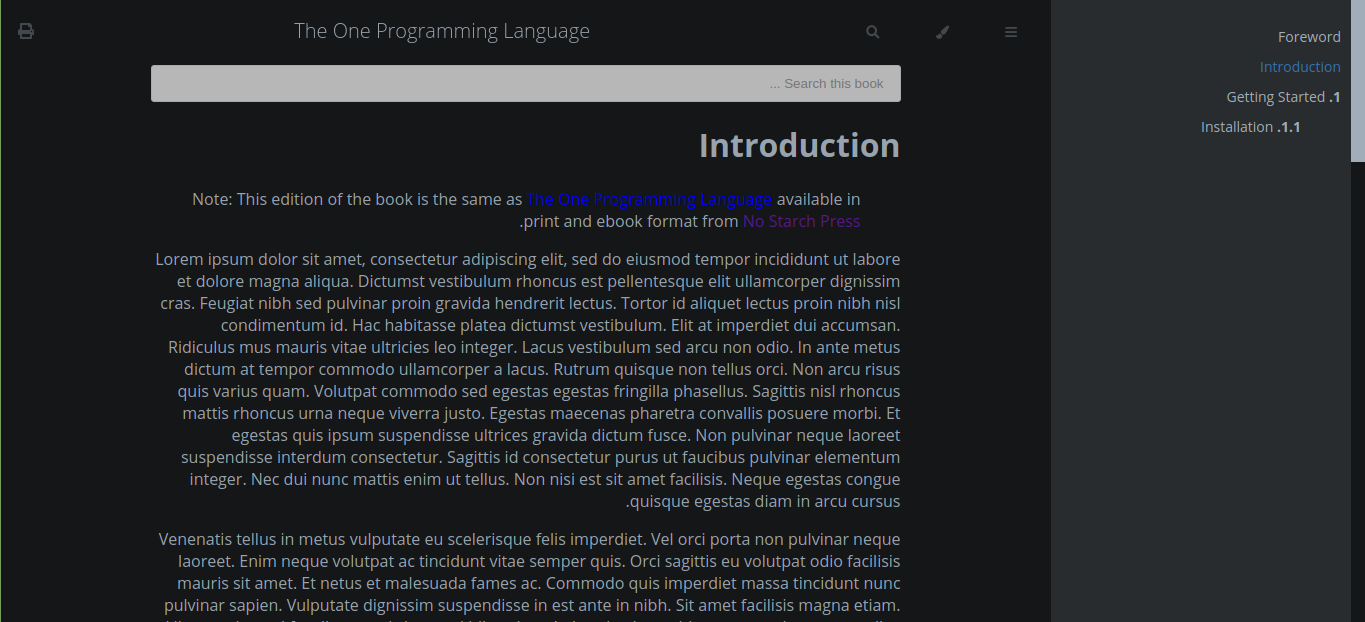Focus the 'Search this book' field
The height and width of the screenshot is (622, 1365).
tap(526, 83)
